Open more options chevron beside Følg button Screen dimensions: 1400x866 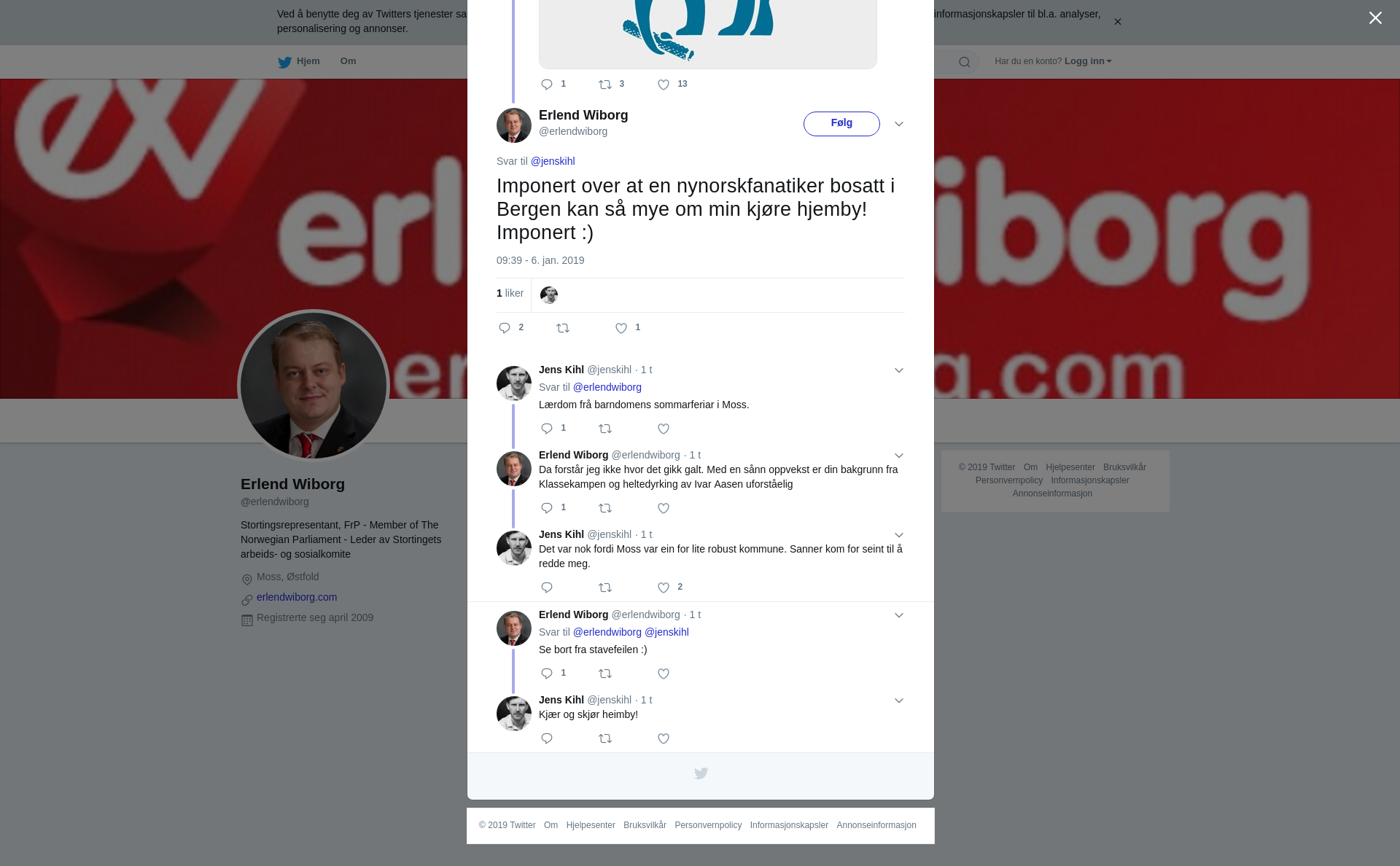click(x=899, y=125)
